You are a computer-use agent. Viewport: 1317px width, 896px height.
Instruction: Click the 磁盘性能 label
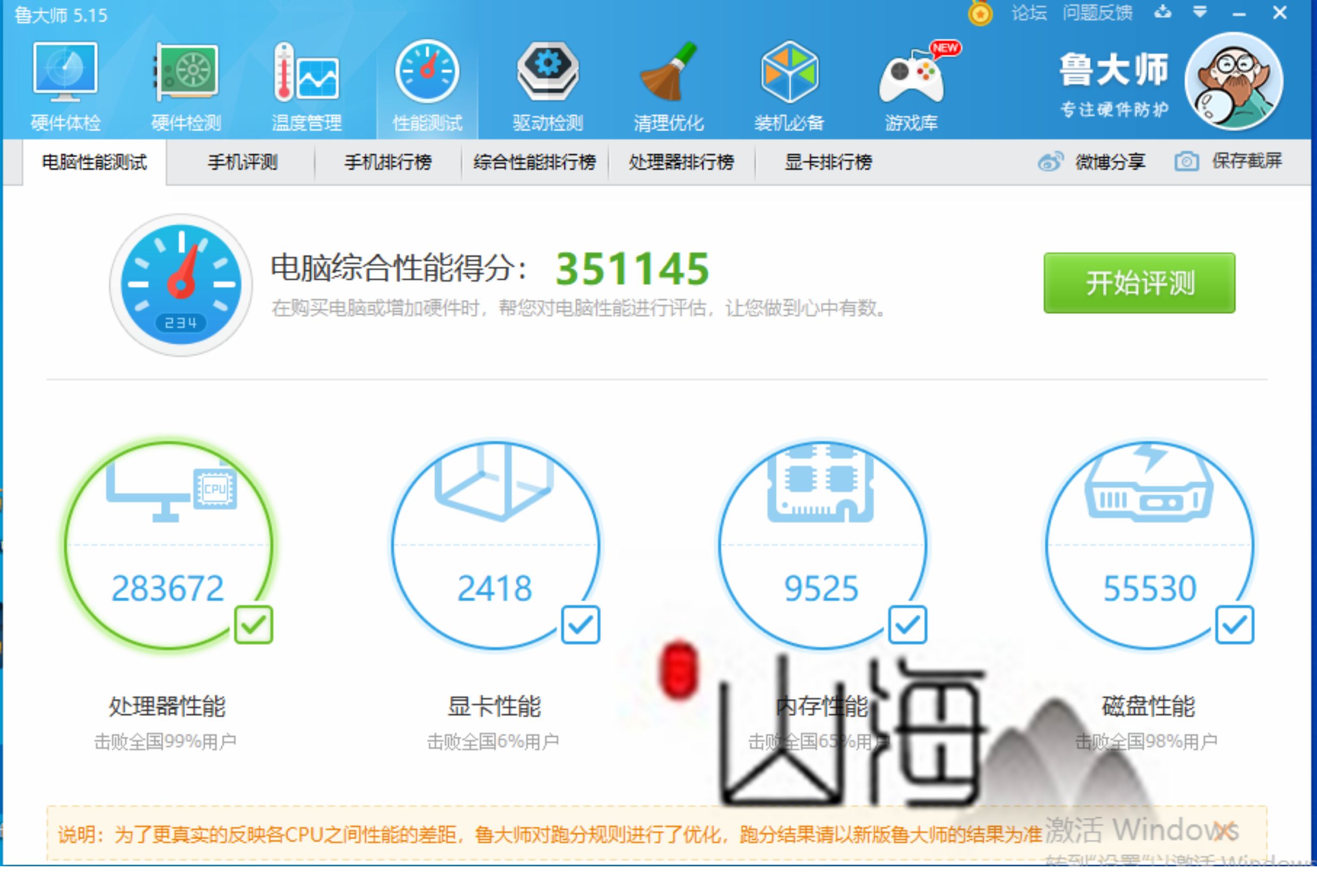[1149, 707]
